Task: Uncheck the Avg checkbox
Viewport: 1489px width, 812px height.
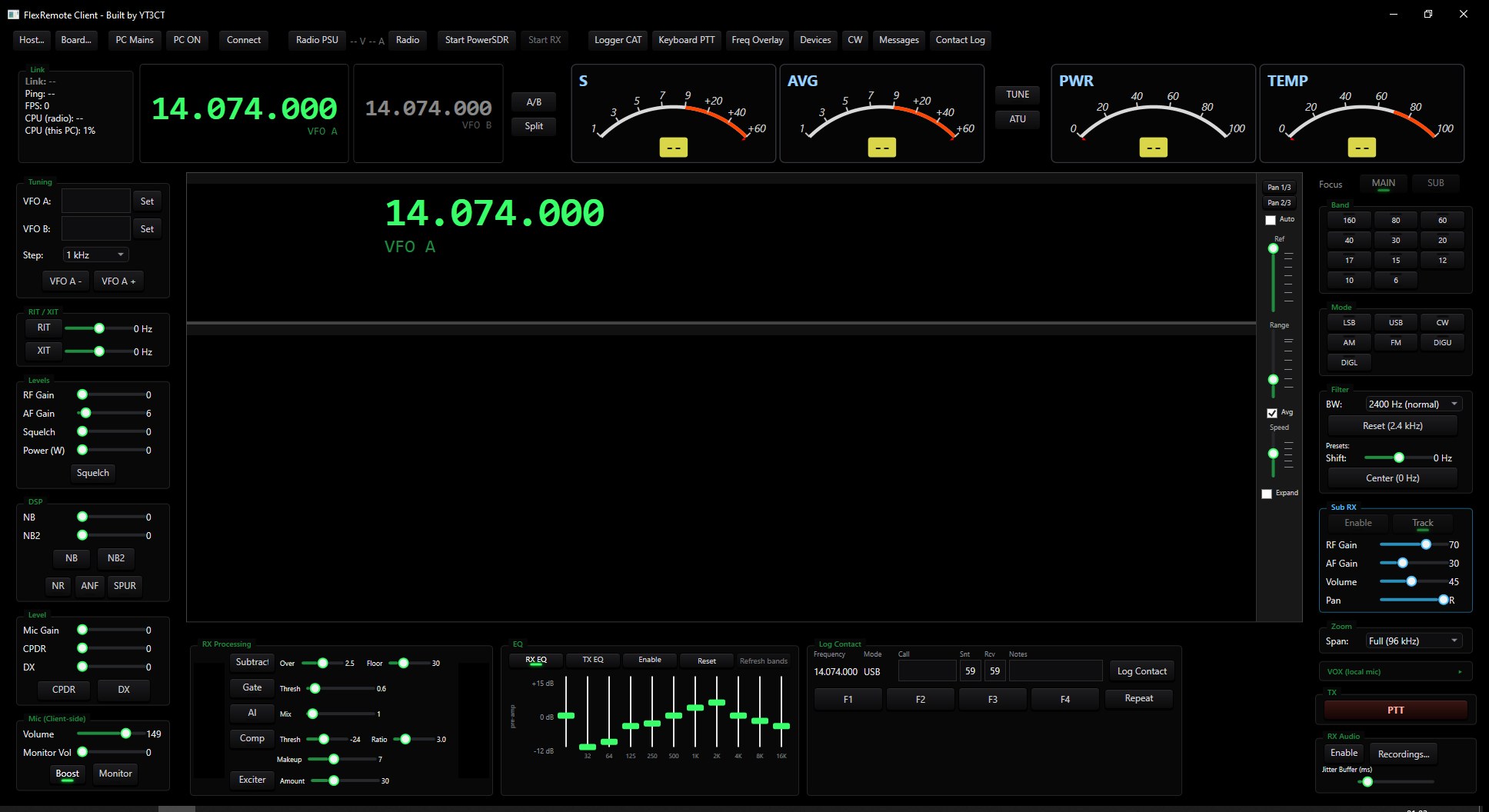Action: pyautogui.click(x=1272, y=413)
